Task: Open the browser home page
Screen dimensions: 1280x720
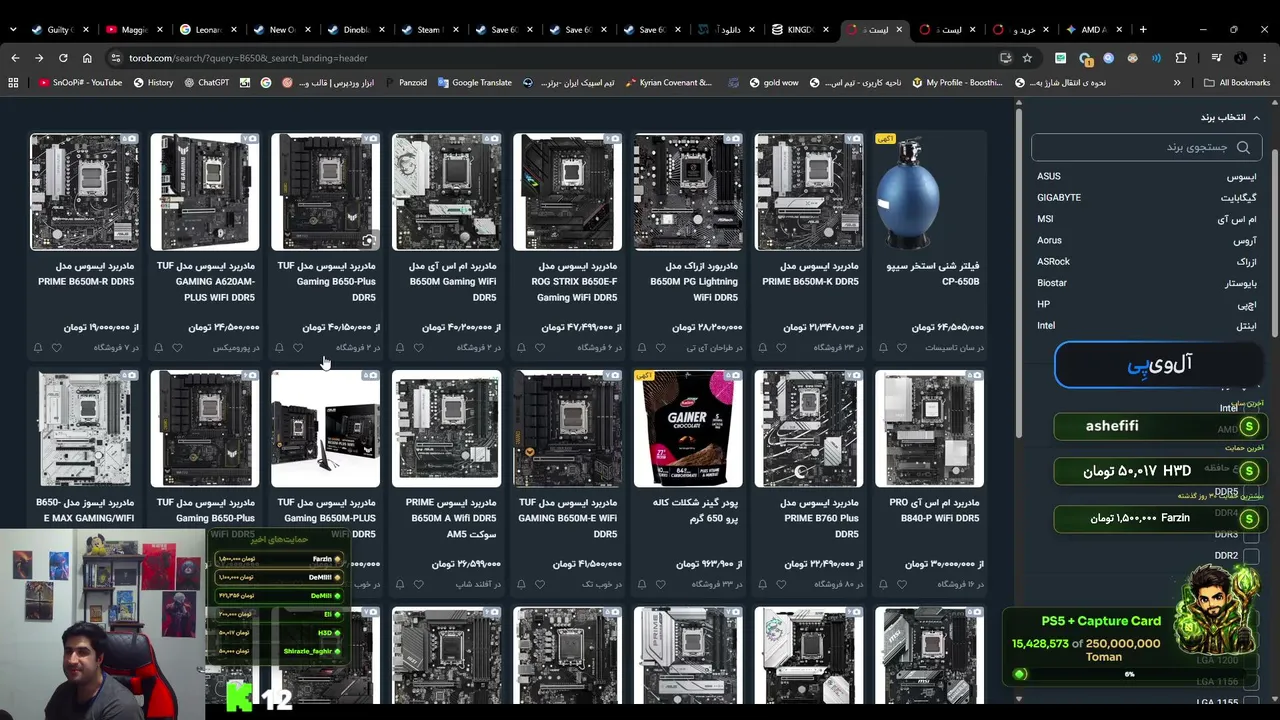Action: tap(87, 58)
